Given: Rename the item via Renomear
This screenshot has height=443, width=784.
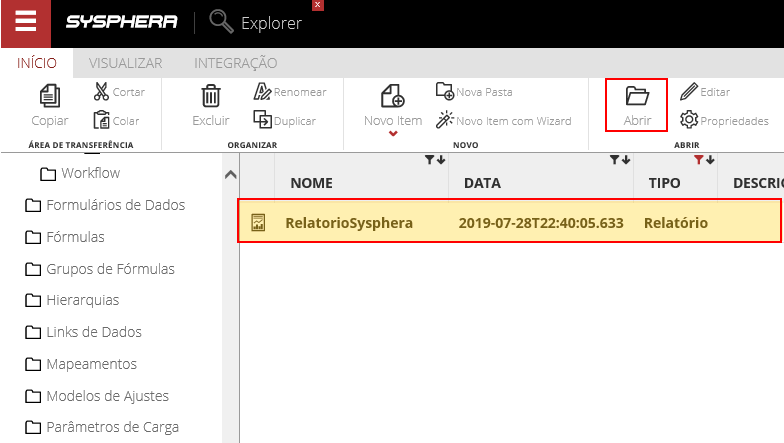Looking at the screenshot, I should [290, 92].
